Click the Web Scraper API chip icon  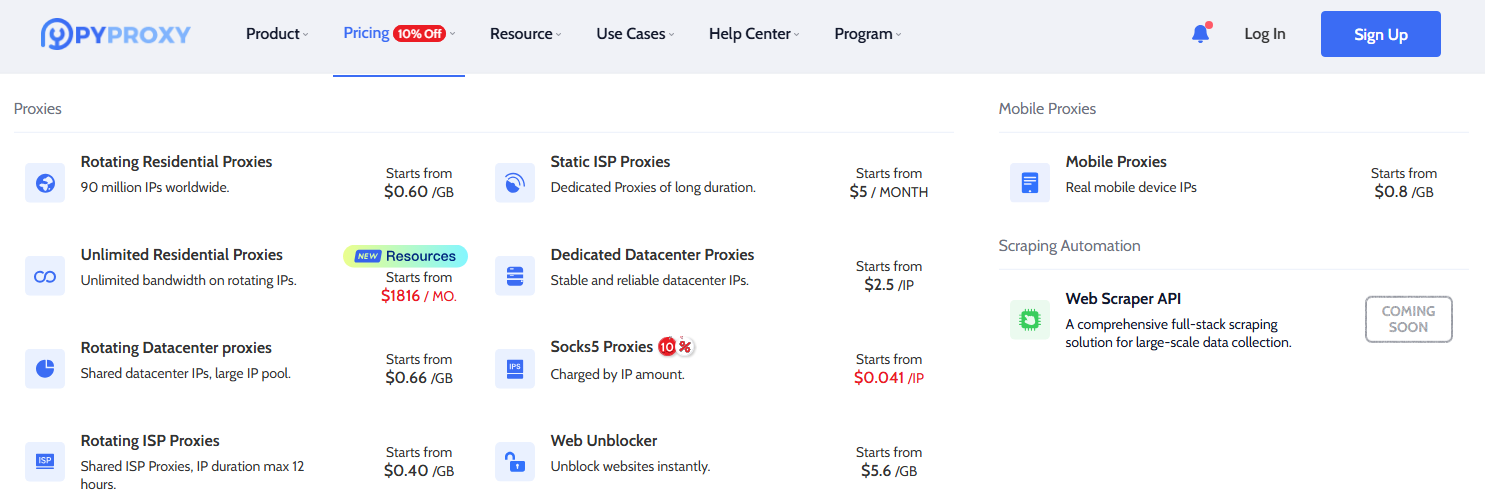[1030, 320]
